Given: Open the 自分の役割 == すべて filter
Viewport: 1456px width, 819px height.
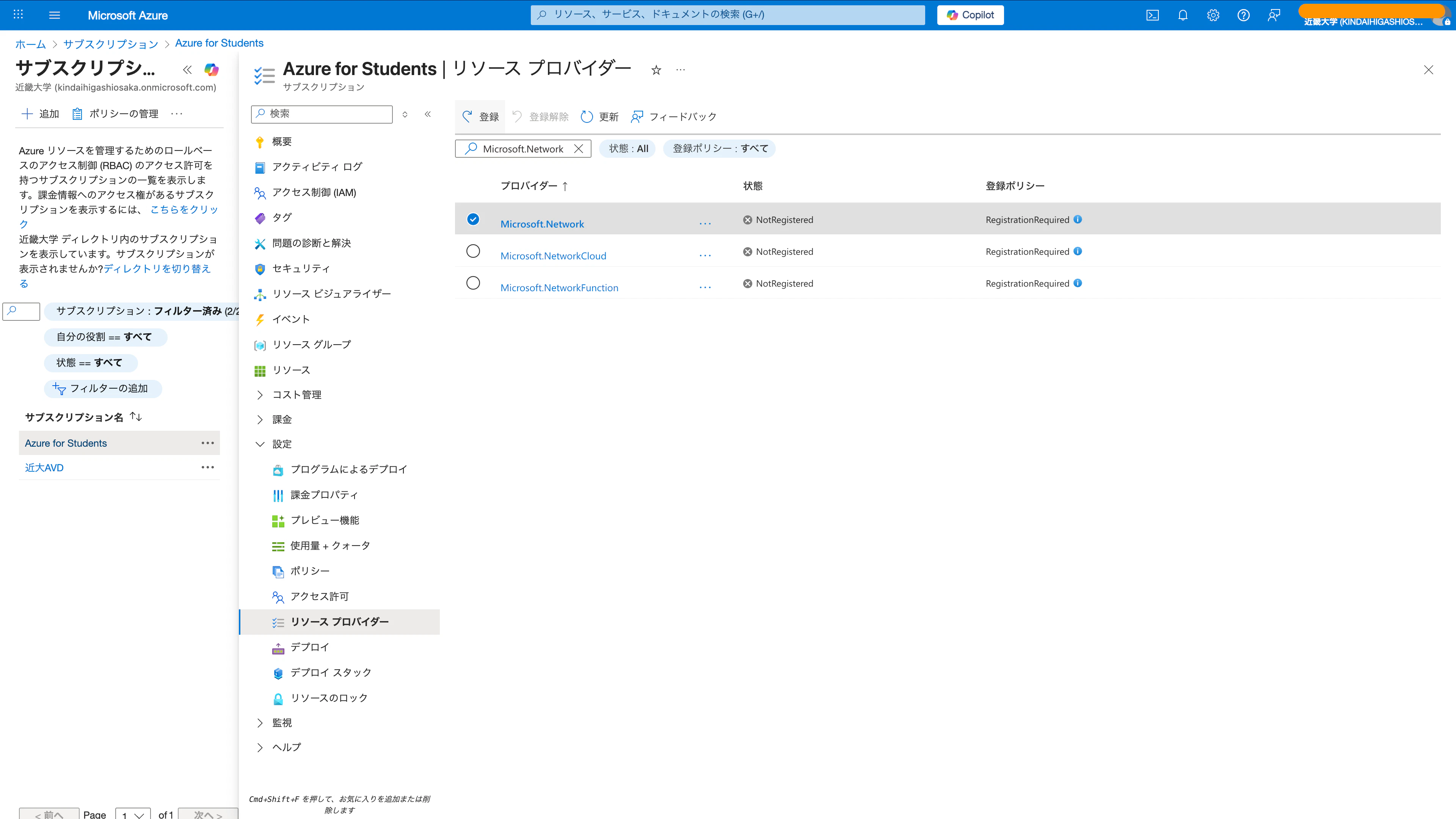Looking at the screenshot, I should click(105, 337).
